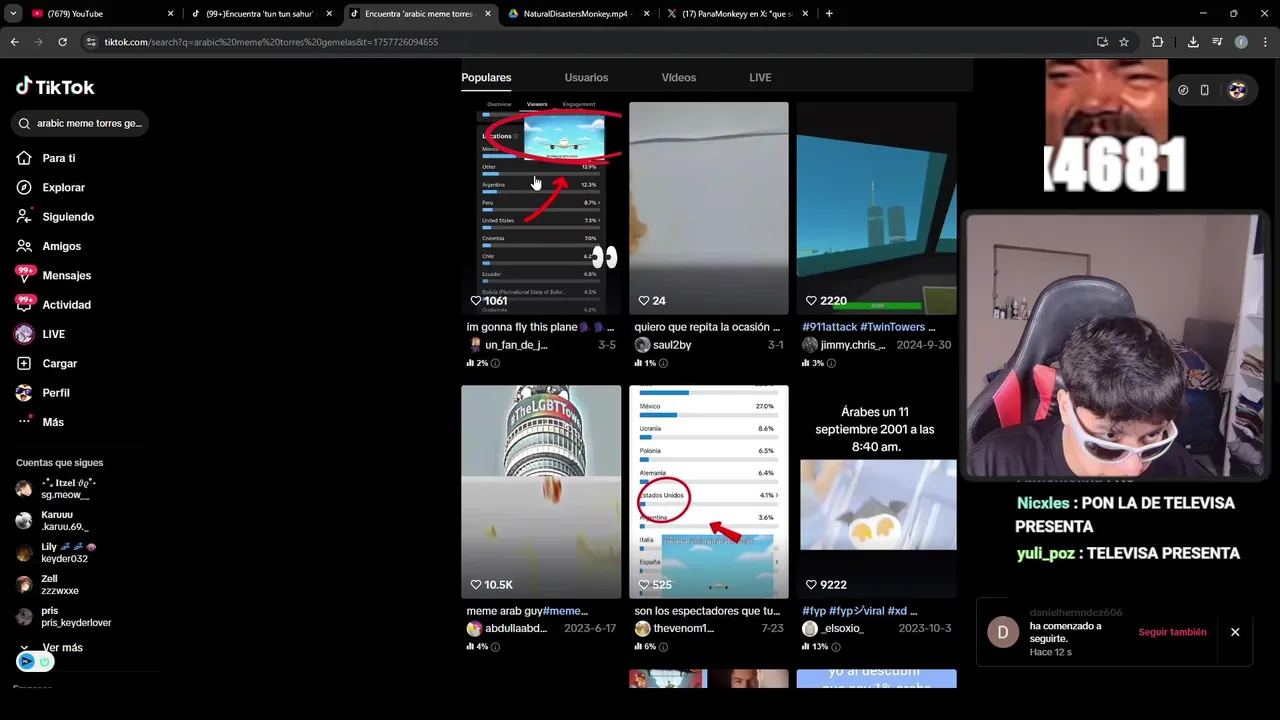Switch to PanaMonkeyy en X browser tab
The image size is (1280, 720).
click(x=737, y=14)
